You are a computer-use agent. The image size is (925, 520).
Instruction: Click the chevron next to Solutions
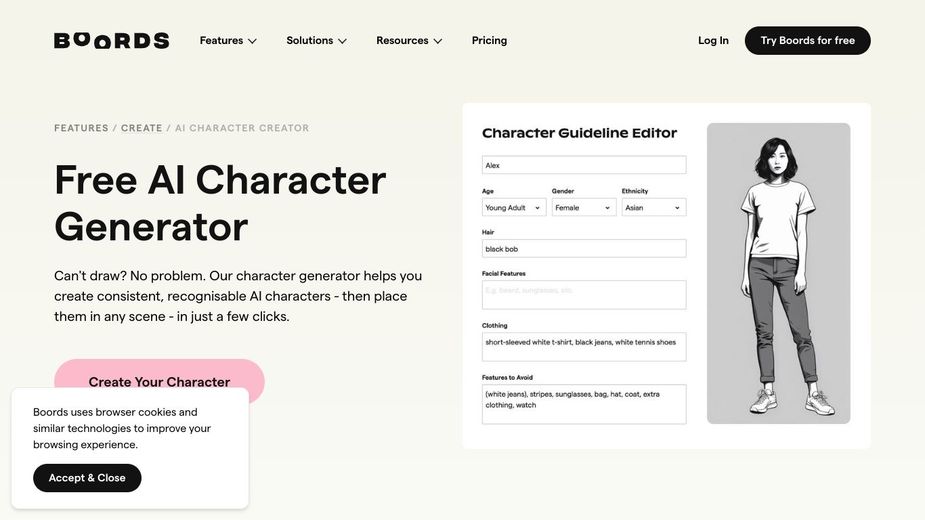pyautogui.click(x=342, y=41)
